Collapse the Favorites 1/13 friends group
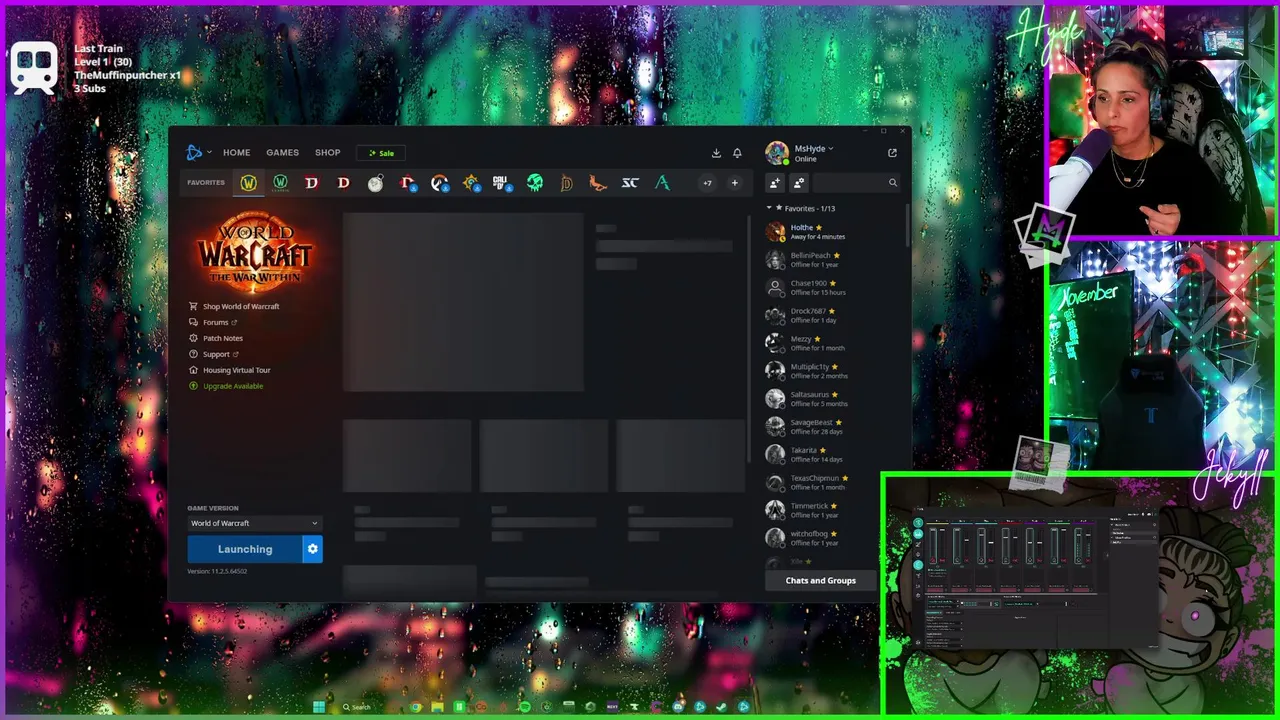The image size is (1280, 720). [x=769, y=208]
